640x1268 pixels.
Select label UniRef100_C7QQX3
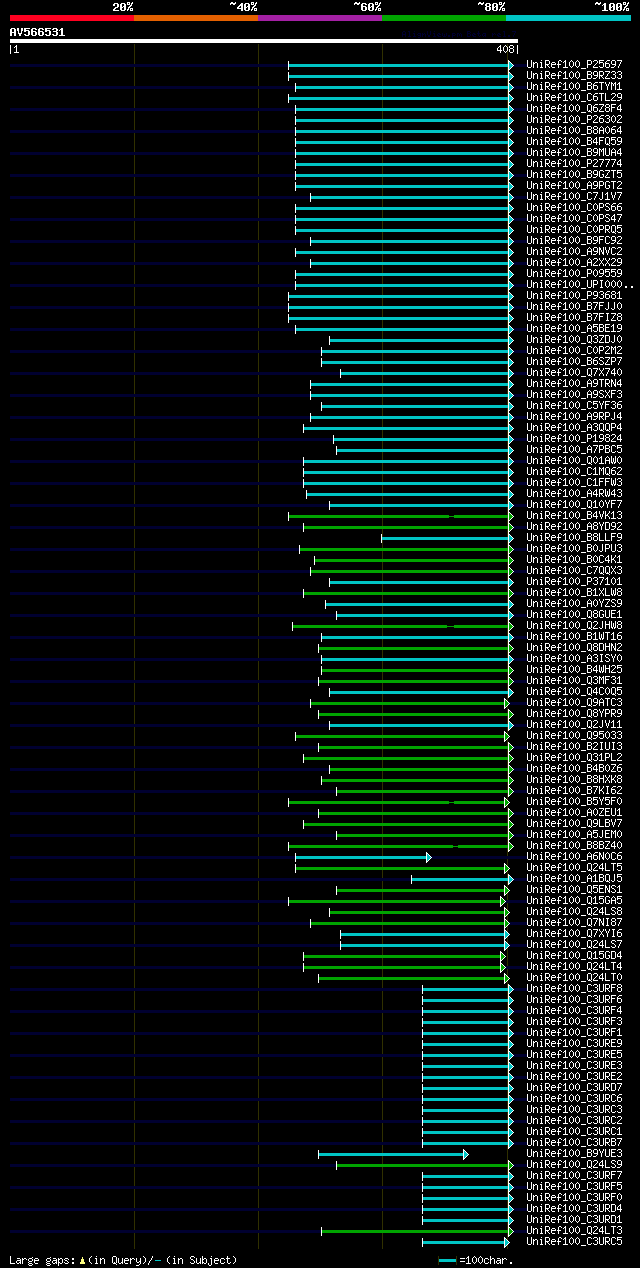click(x=574, y=570)
